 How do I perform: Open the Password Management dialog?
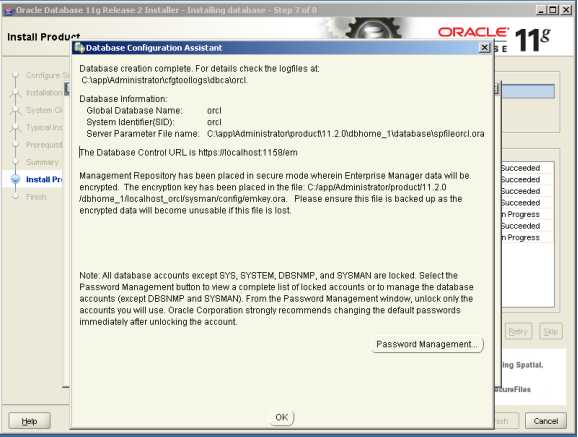point(427,344)
